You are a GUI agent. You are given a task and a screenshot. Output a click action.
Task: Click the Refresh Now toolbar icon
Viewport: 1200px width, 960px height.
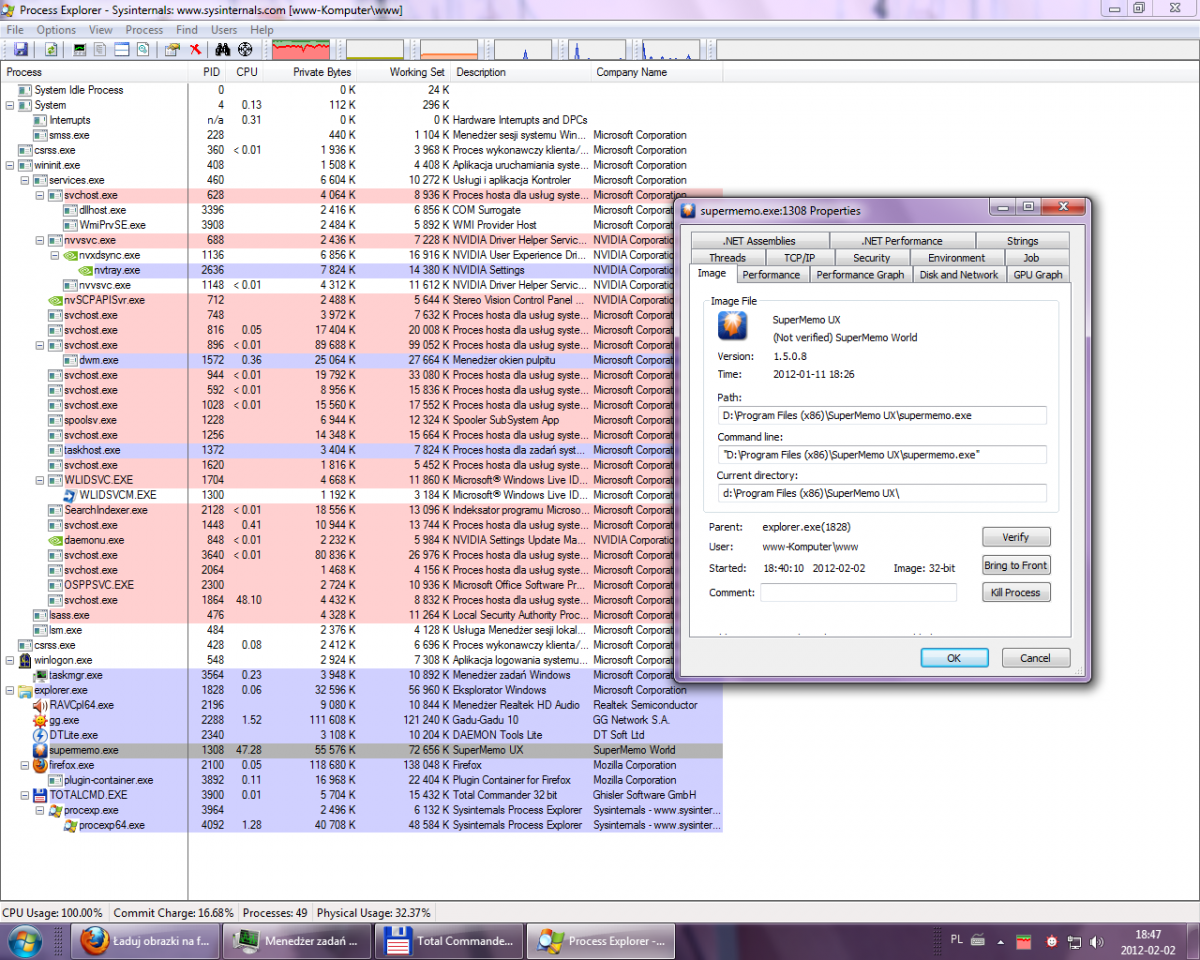tap(50, 49)
